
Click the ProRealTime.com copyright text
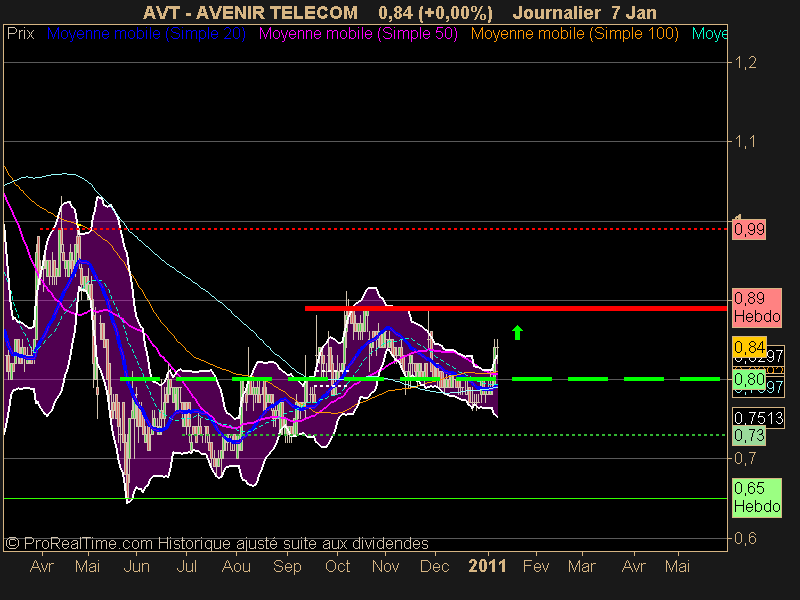[x=217, y=543]
